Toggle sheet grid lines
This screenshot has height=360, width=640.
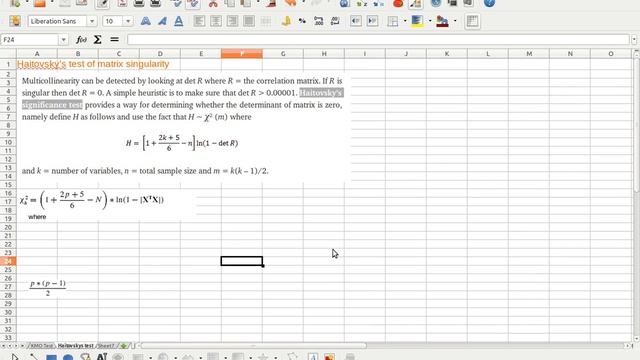472,21
